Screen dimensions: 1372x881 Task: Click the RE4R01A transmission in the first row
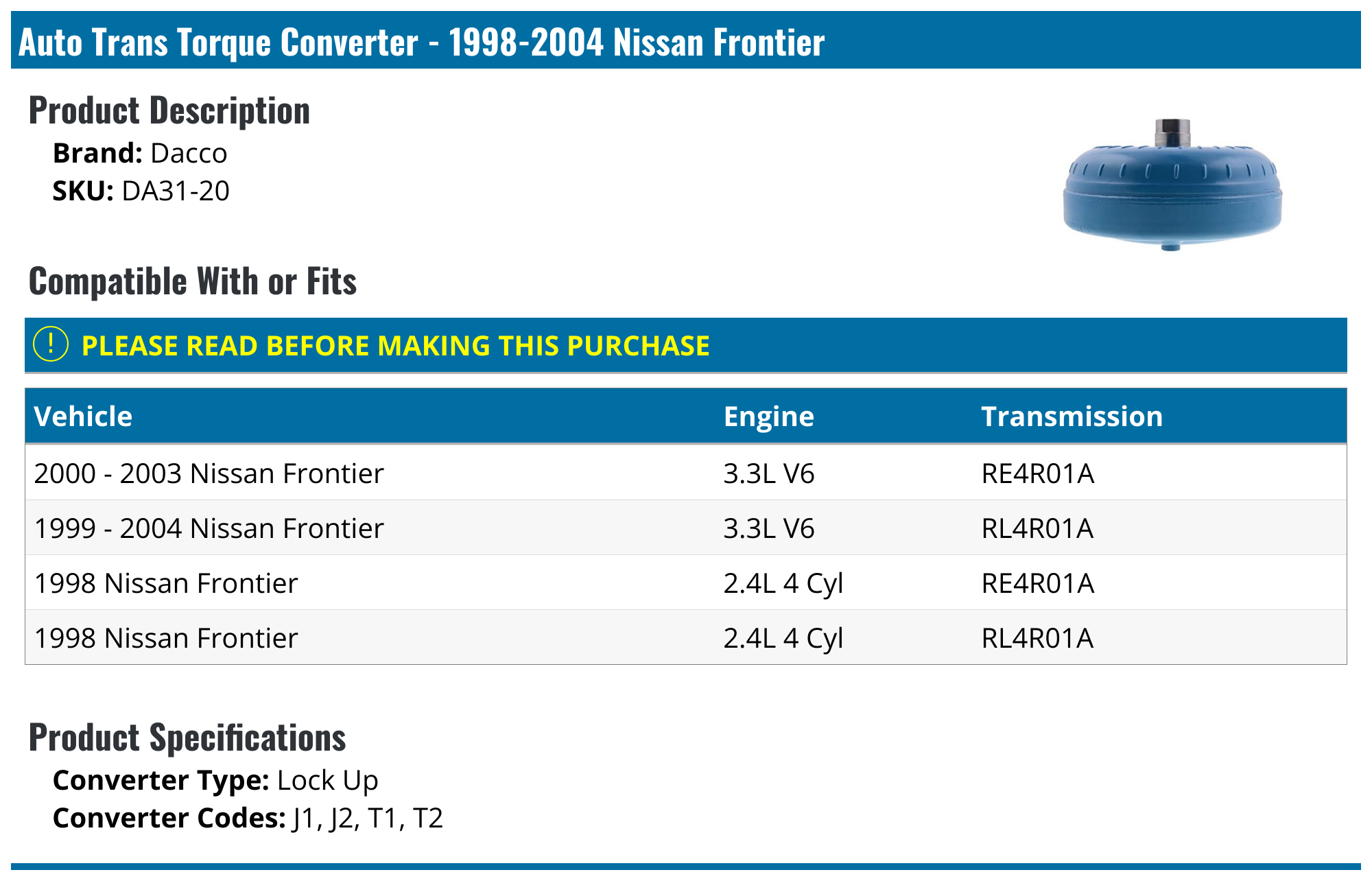(1037, 473)
